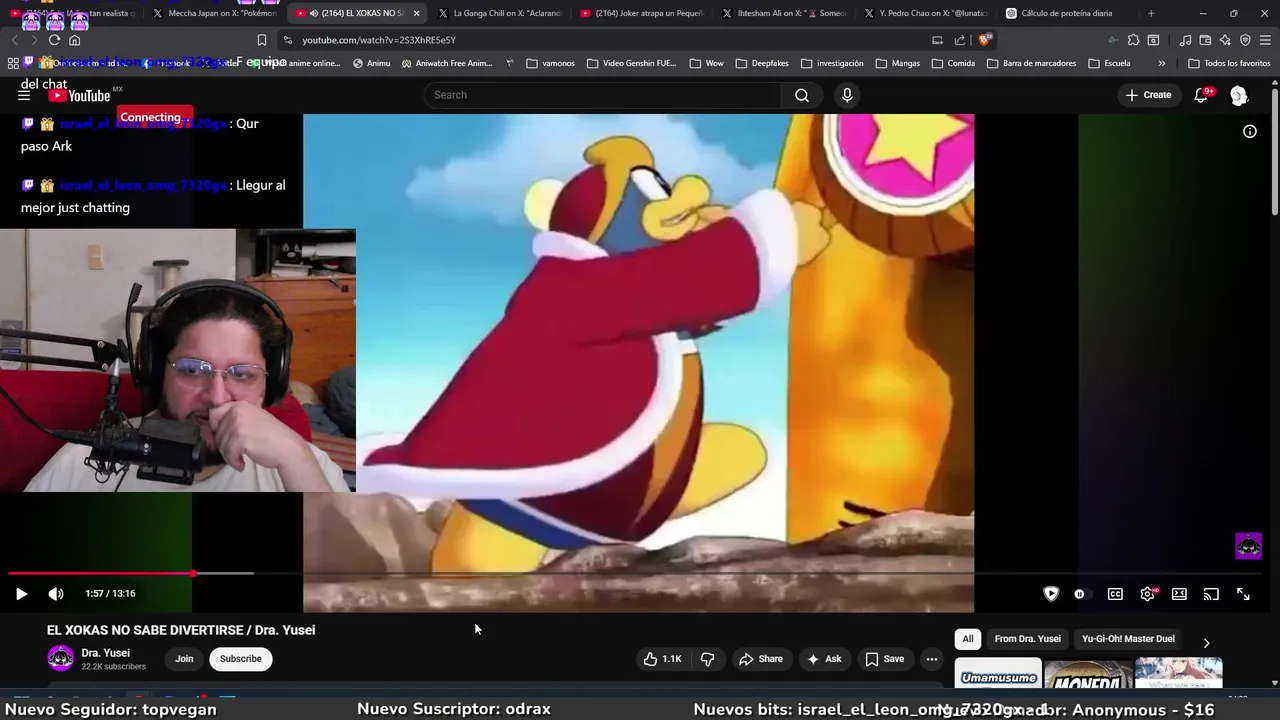Screen dimensions: 1280x720
Task: Click the Dra. Yusei channel avatar
Action: point(60,658)
